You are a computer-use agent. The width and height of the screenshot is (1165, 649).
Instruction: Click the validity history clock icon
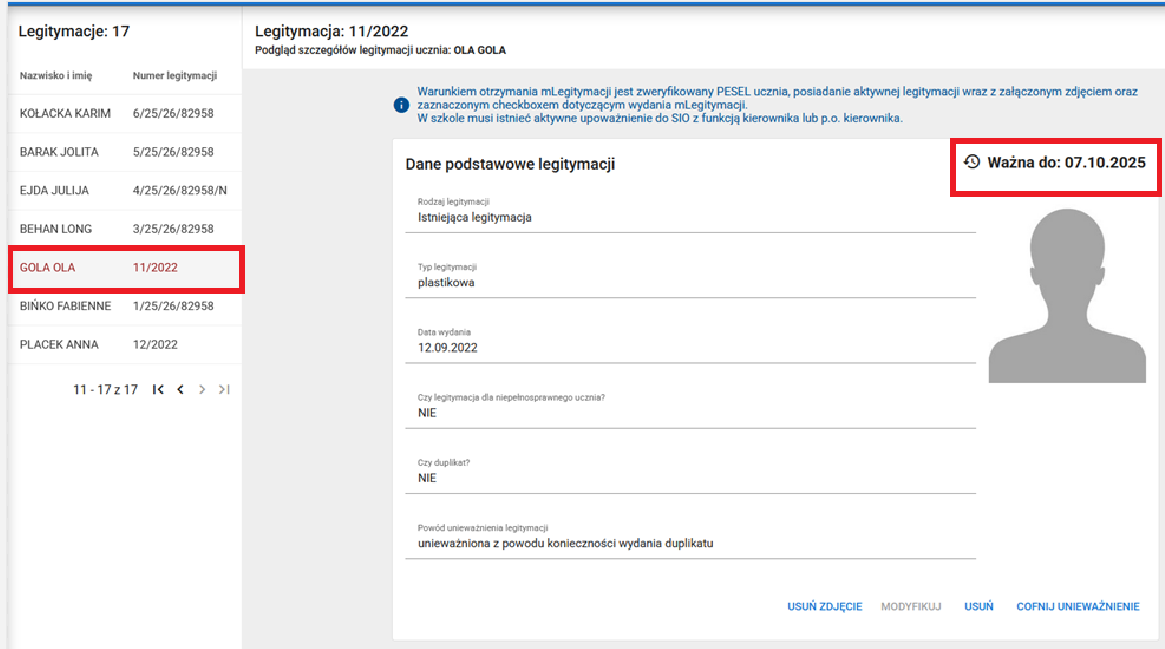tap(971, 161)
